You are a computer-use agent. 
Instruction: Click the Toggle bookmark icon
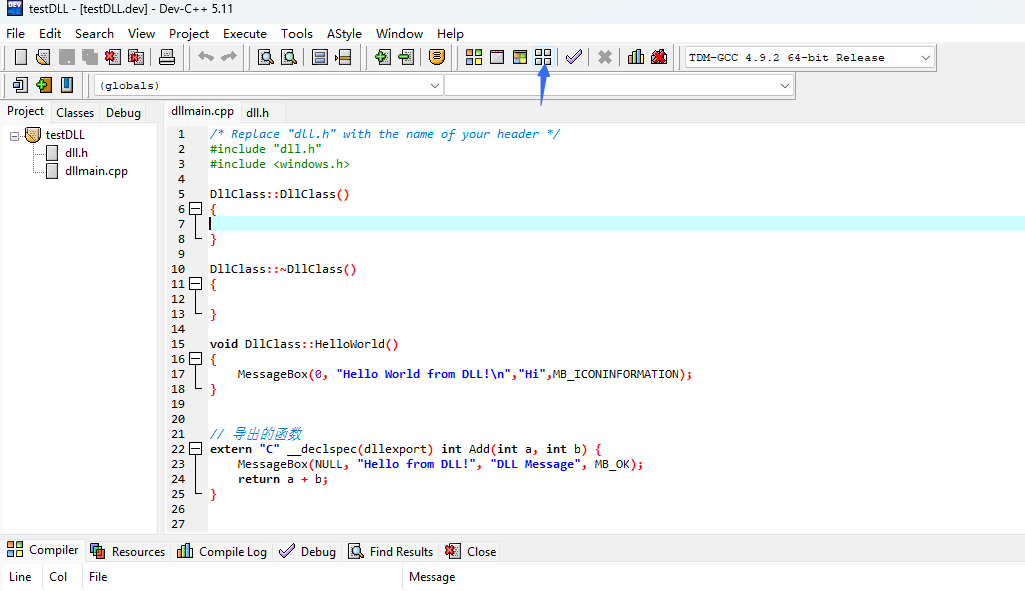[x=320, y=58]
